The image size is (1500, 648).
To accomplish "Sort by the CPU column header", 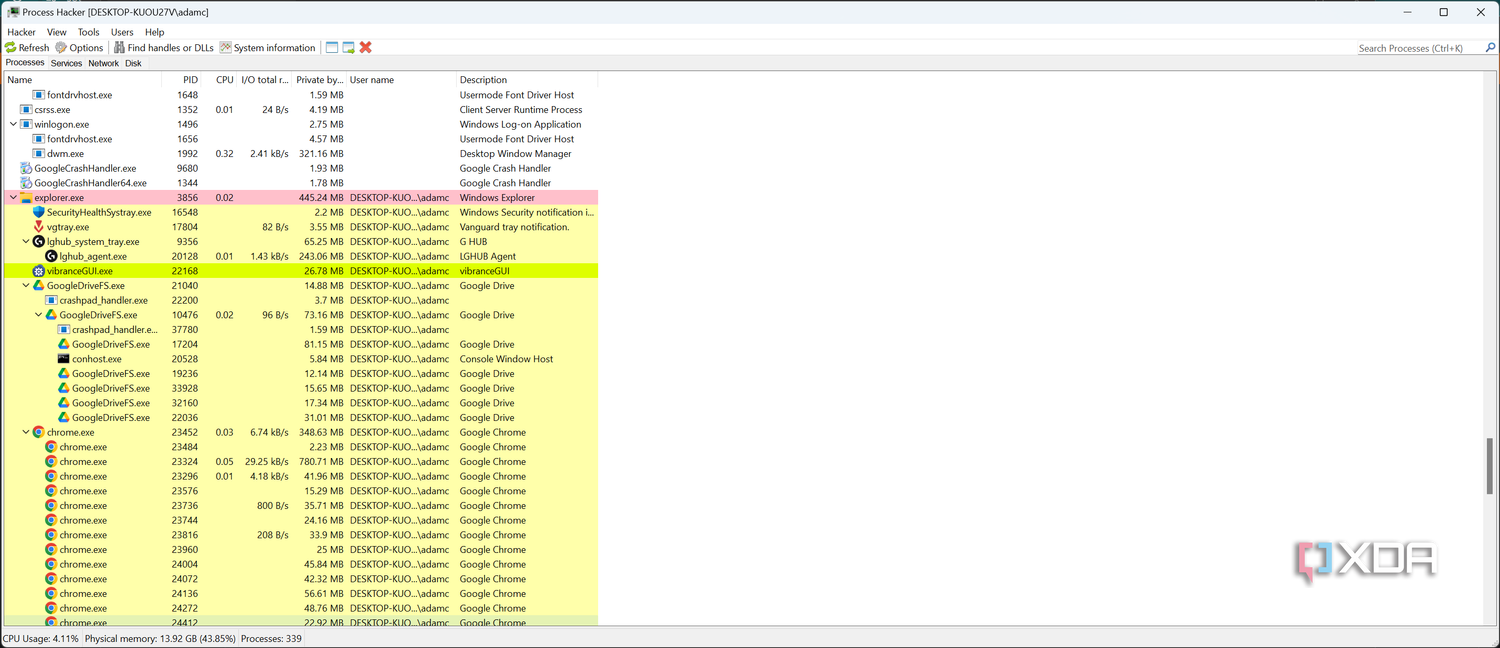I will [x=219, y=80].
